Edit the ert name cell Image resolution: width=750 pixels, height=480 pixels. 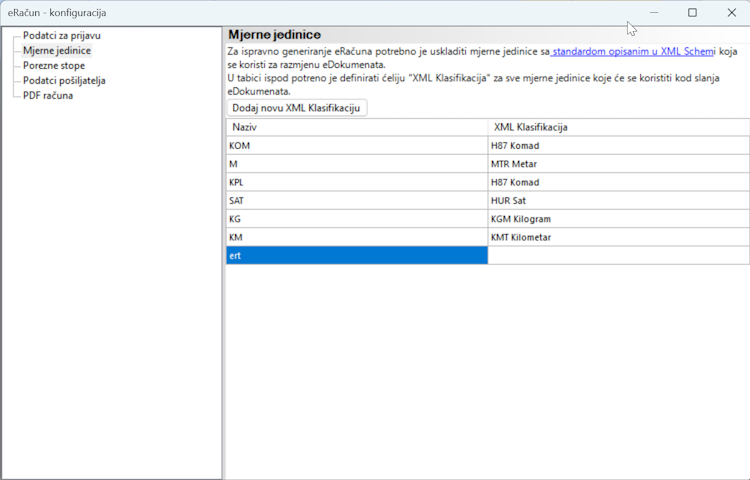pos(356,256)
